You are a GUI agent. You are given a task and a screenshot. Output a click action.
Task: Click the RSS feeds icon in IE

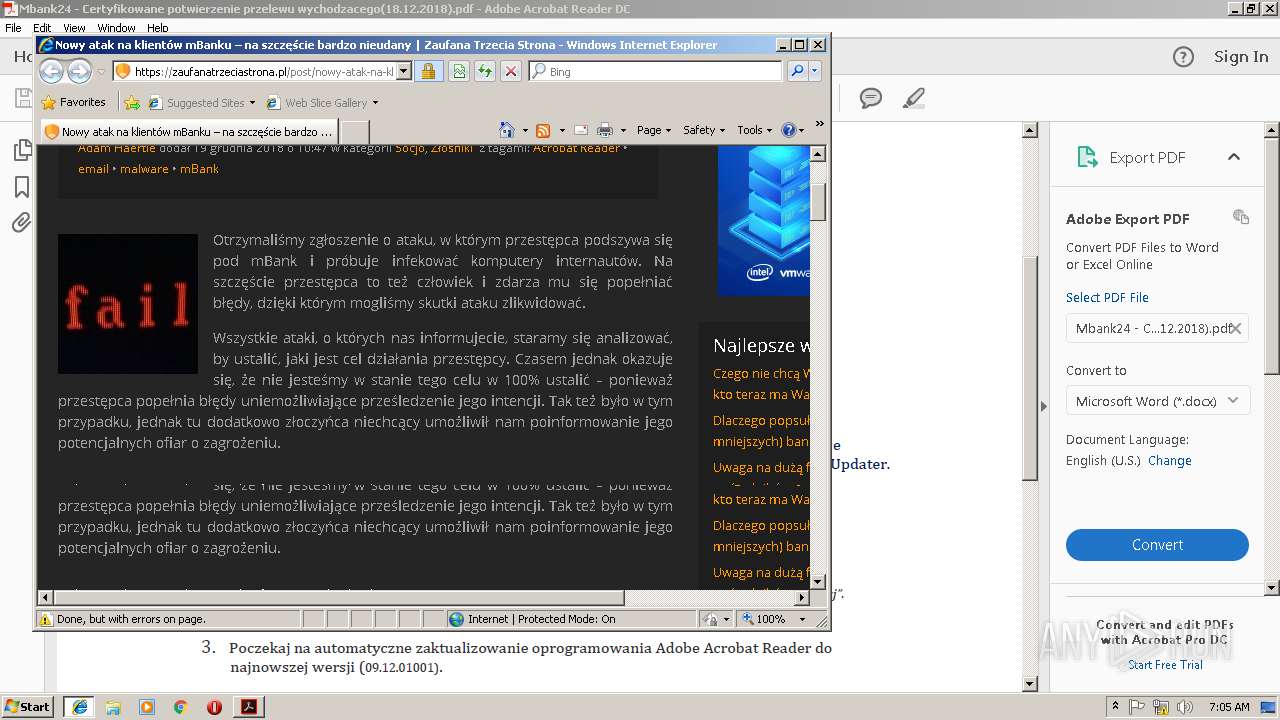click(543, 130)
